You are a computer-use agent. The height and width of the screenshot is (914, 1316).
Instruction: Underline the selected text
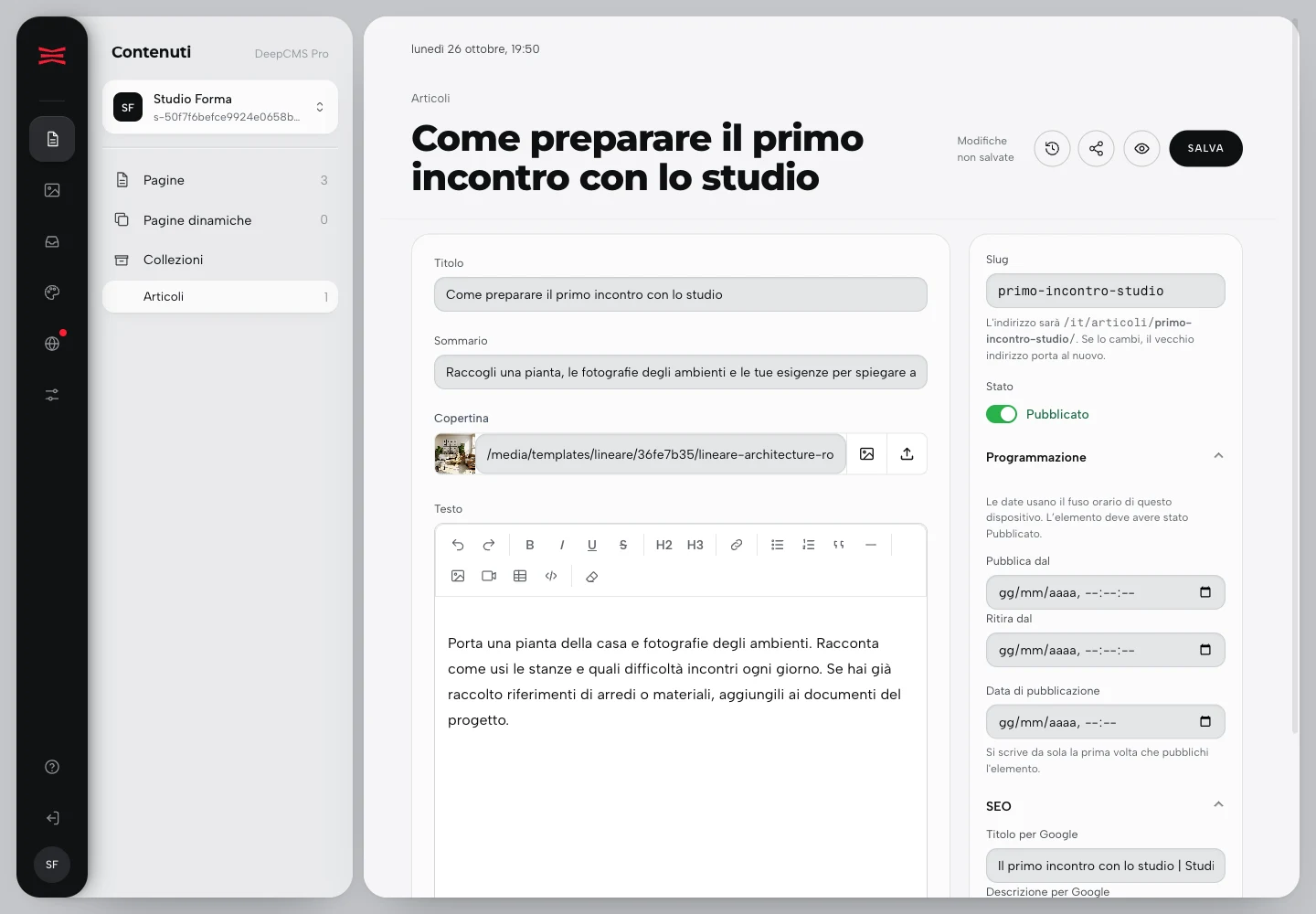click(x=592, y=545)
